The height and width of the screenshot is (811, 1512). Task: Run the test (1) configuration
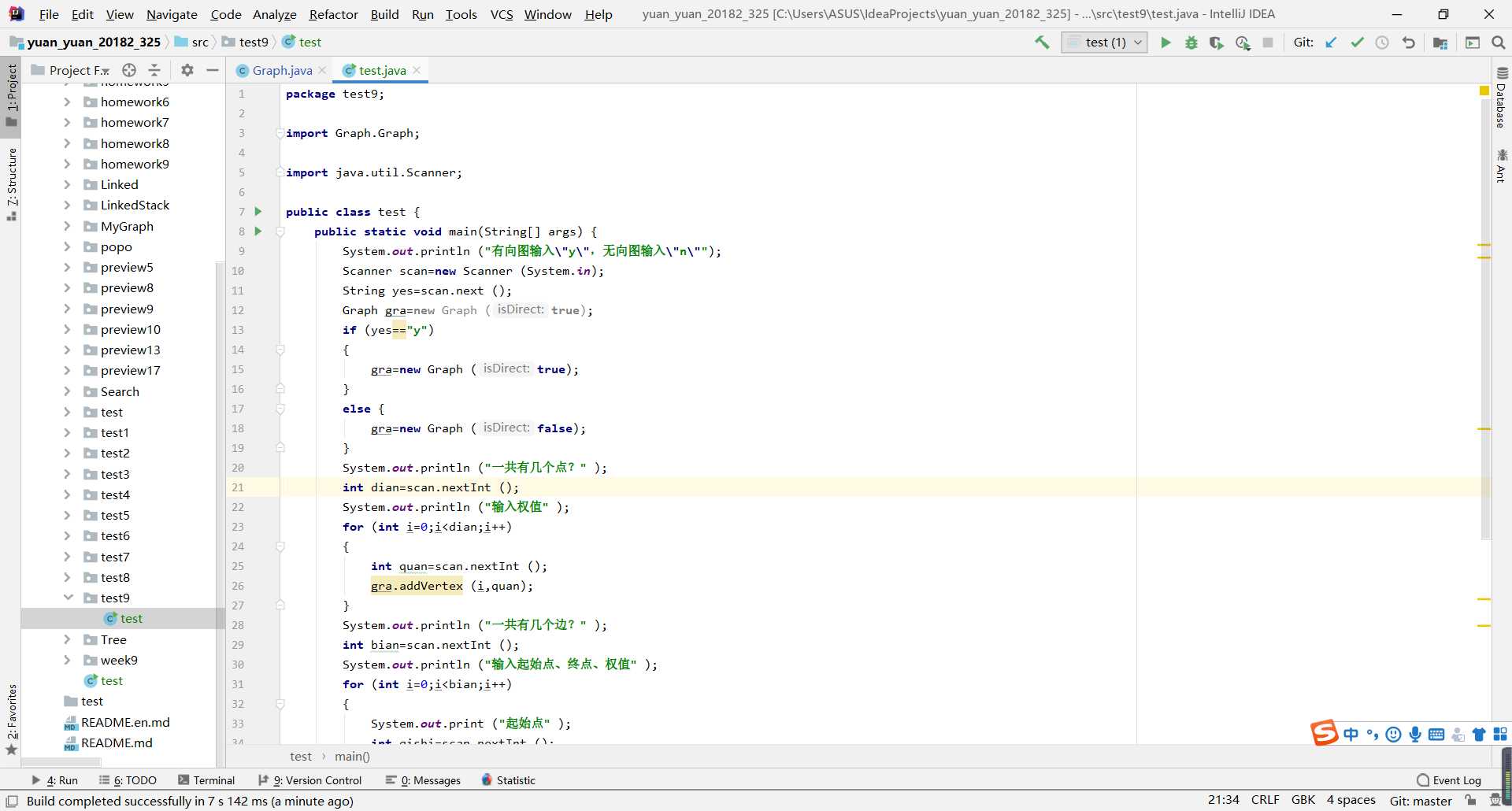1165,43
